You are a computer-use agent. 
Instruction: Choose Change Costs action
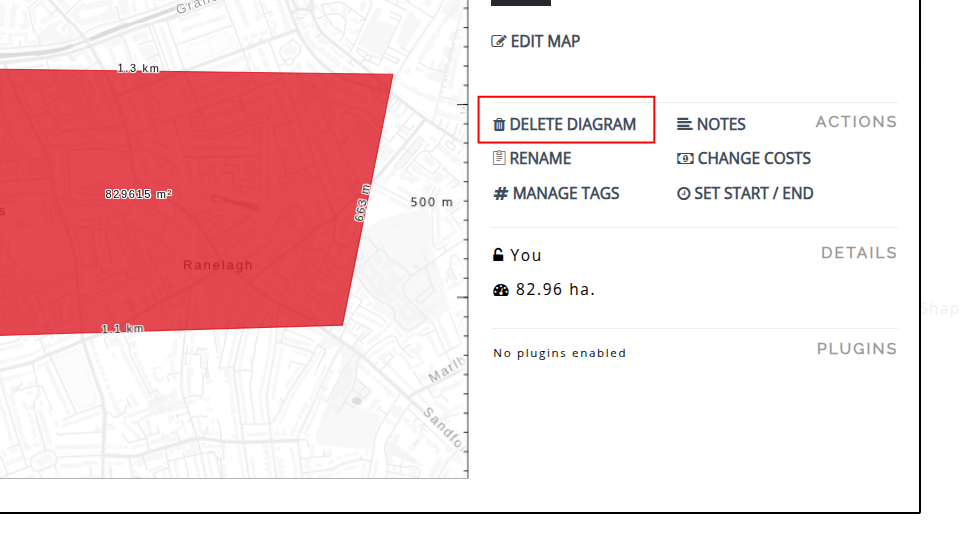(x=754, y=159)
